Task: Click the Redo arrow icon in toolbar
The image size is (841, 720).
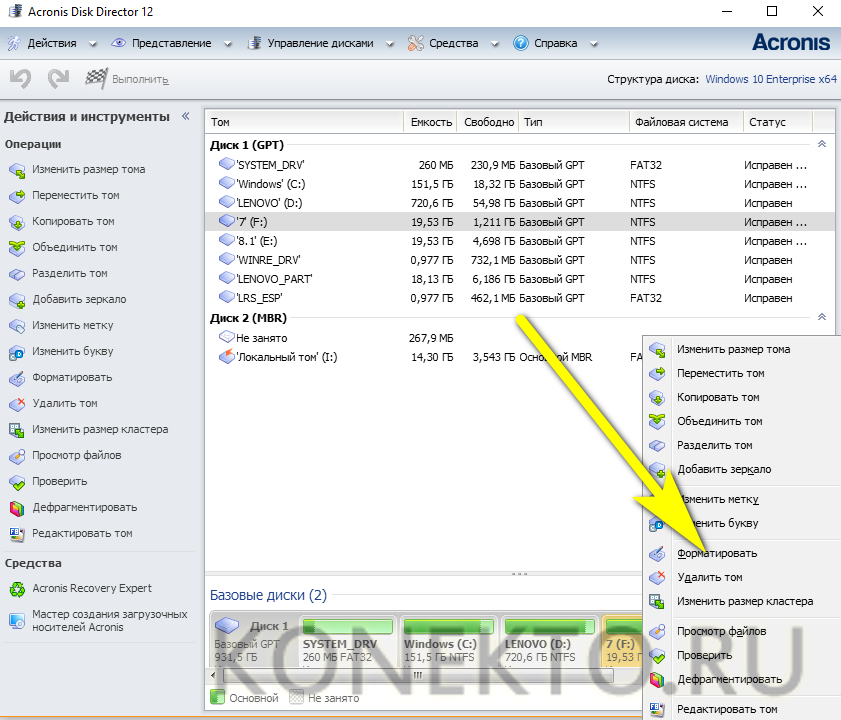Action: click(x=59, y=78)
